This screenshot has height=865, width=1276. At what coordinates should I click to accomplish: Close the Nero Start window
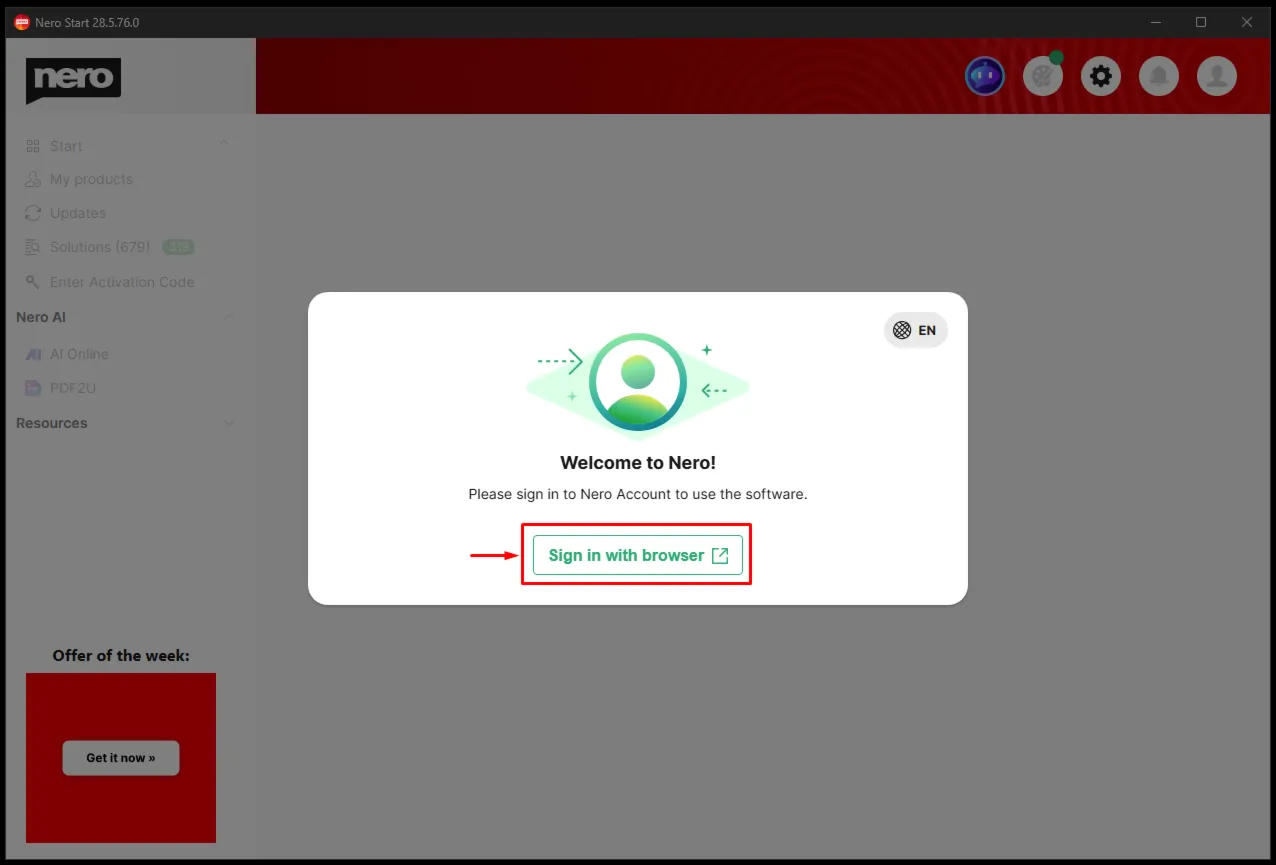1246,22
